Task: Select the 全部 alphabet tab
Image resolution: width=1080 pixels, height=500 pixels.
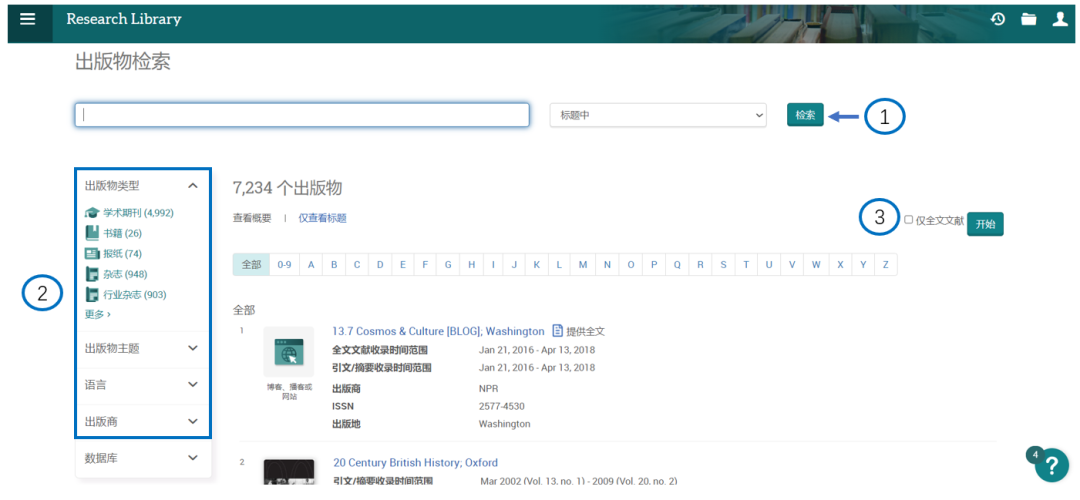Action: point(251,264)
